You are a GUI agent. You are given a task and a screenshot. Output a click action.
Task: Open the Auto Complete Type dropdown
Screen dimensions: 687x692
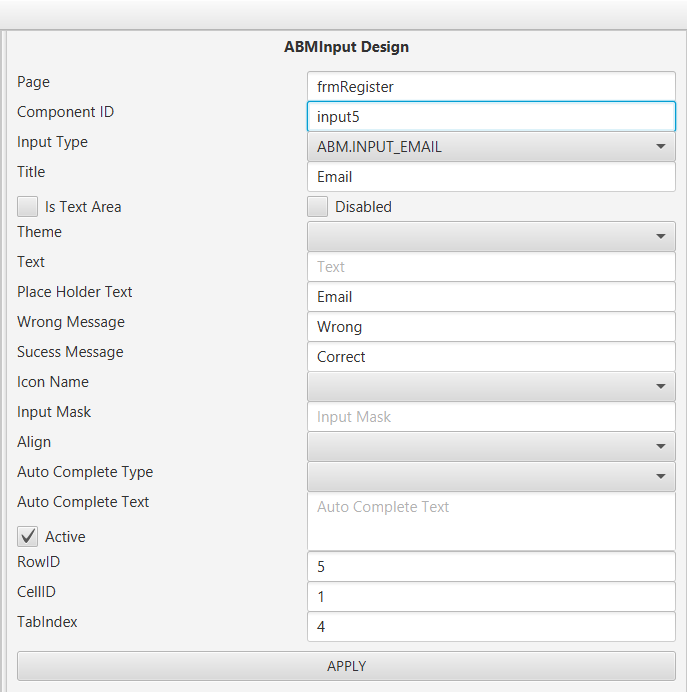[x=490, y=477]
